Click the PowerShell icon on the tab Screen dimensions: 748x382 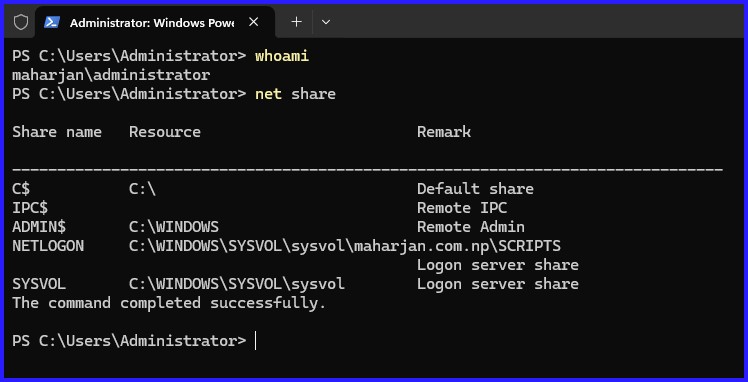coord(52,22)
